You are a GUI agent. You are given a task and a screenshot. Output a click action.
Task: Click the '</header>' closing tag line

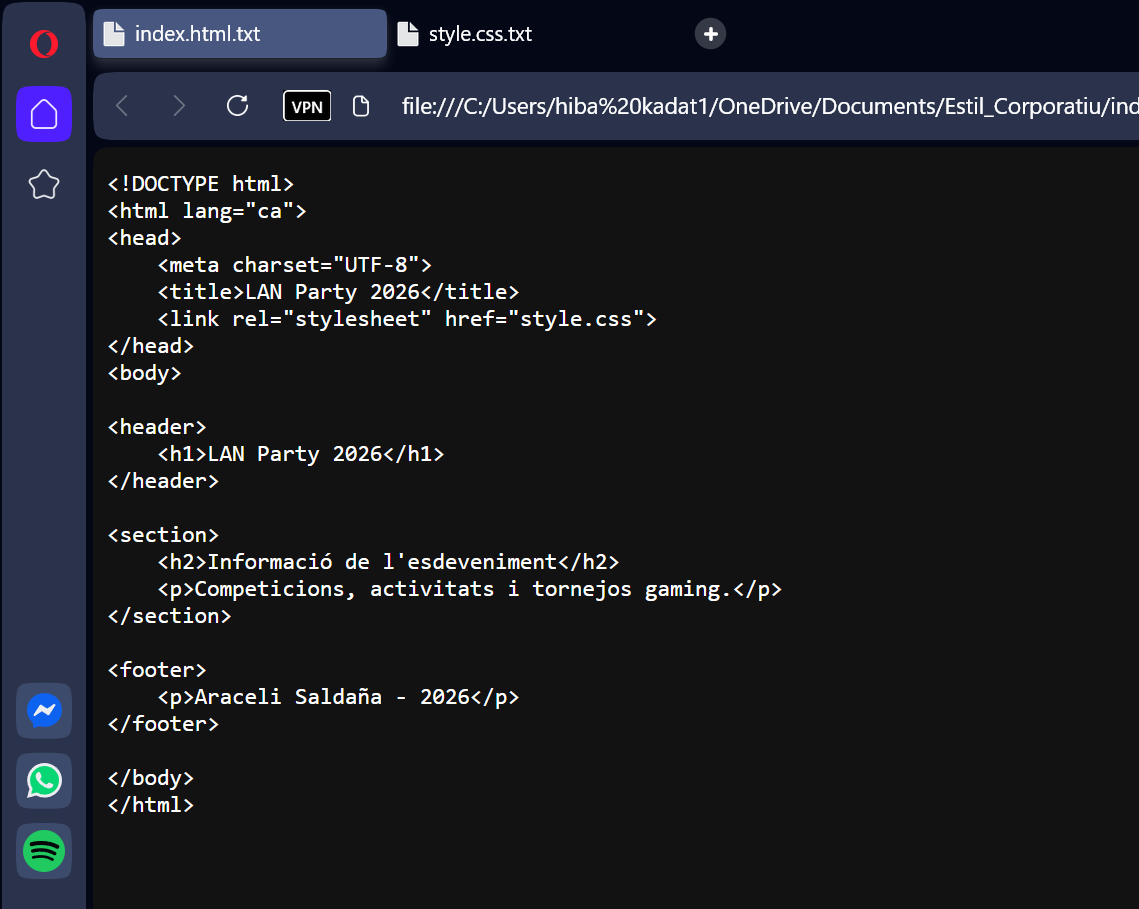(x=163, y=481)
